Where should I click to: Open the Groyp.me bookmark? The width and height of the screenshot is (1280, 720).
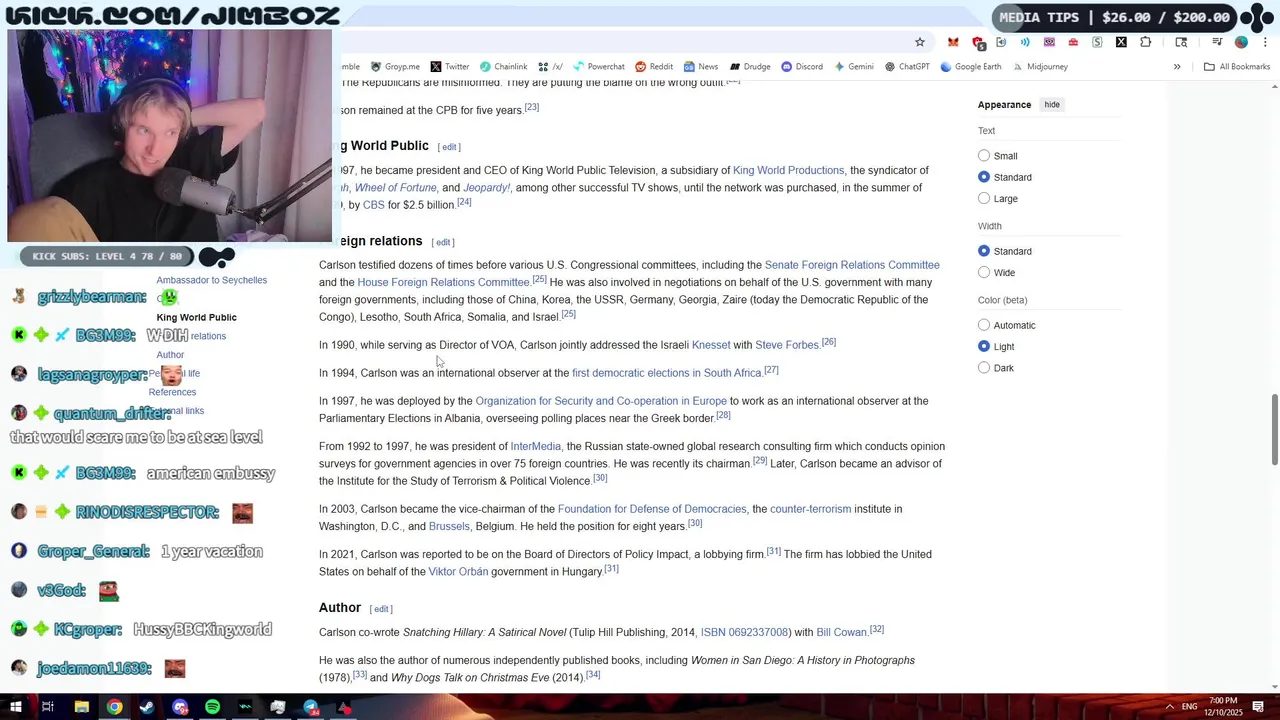395,67
